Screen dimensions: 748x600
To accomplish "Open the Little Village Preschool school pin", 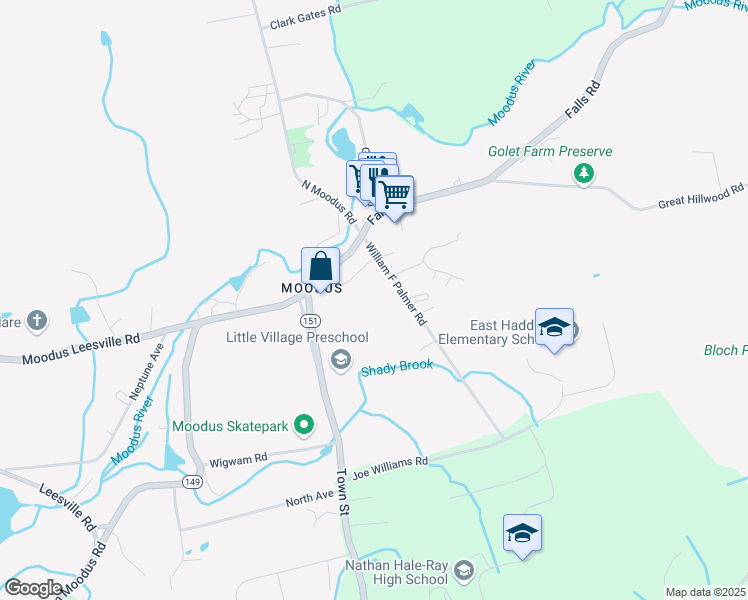I will (341, 361).
